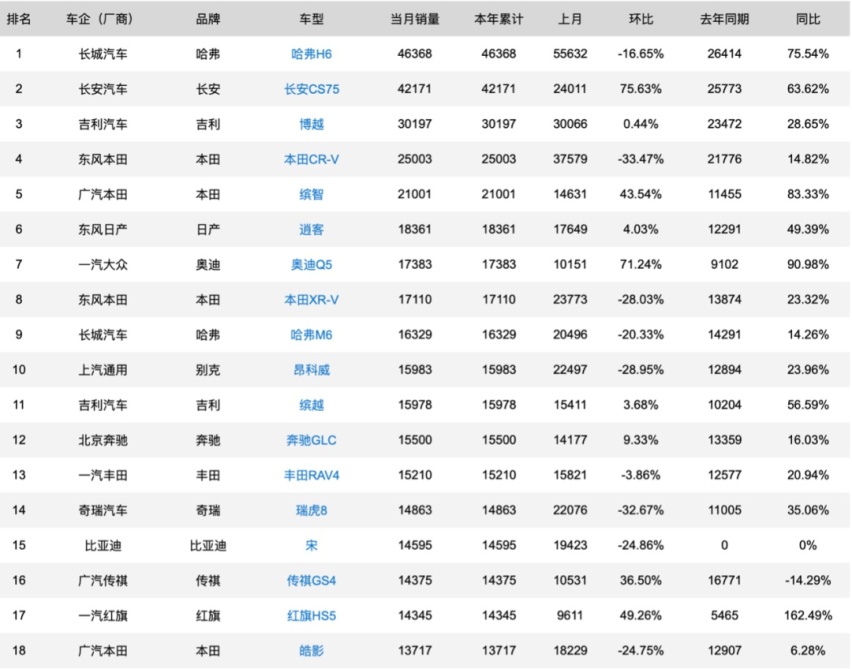Viewport: 852px width, 669px height.
Task: Open the 逍客 model link
Action: [311, 229]
